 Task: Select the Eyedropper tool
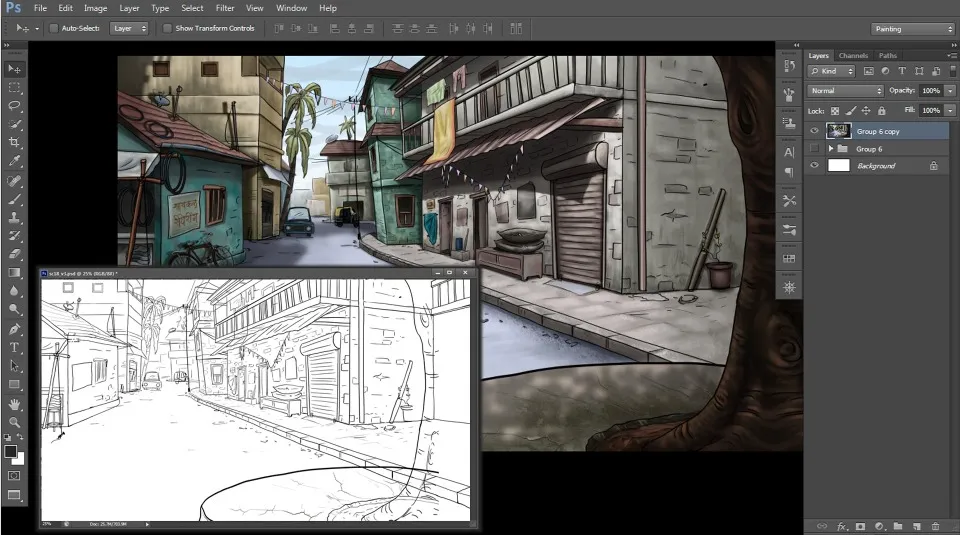pyautogui.click(x=14, y=161)
